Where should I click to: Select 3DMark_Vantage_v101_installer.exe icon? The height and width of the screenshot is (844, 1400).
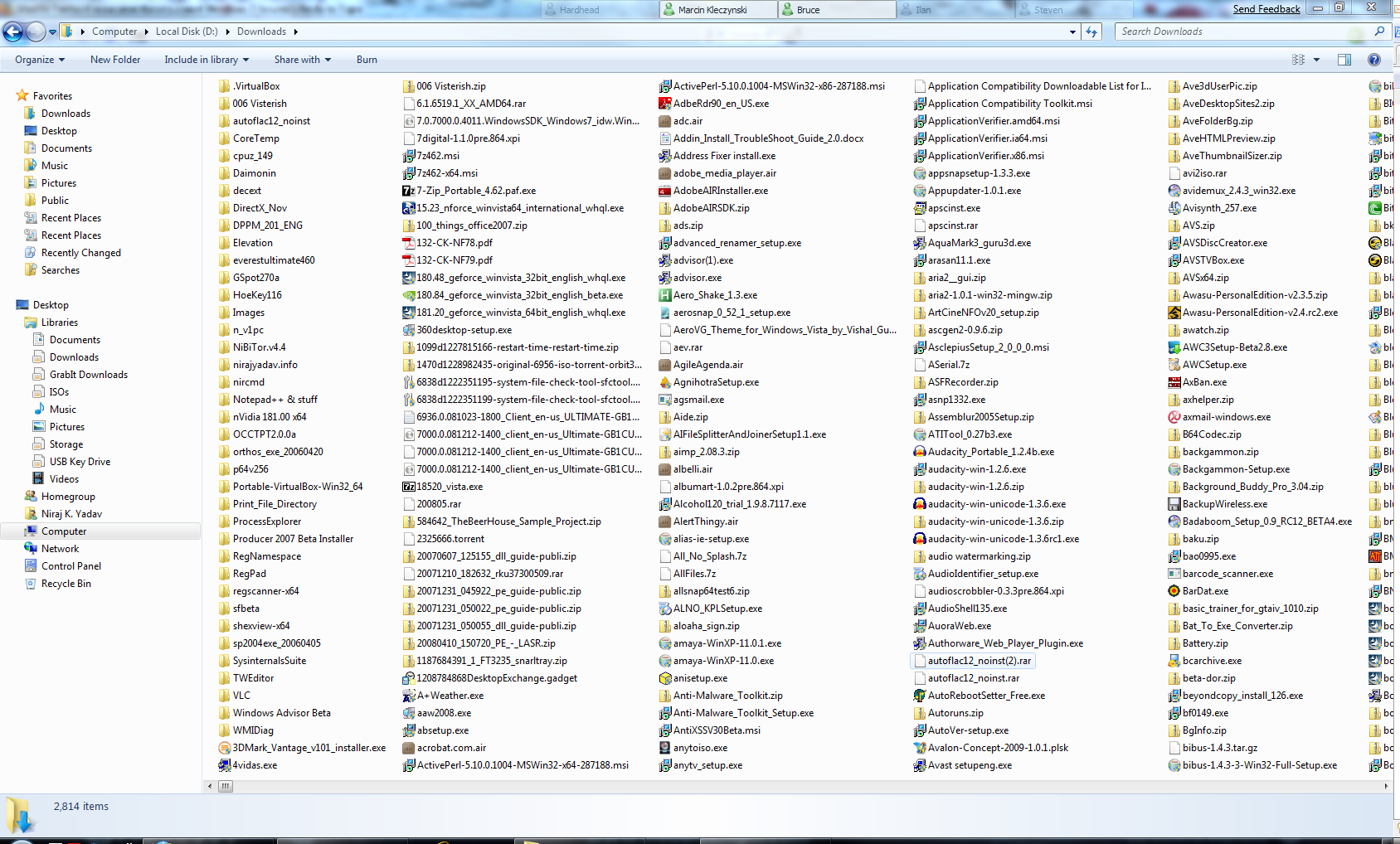[x=225, y=748]
